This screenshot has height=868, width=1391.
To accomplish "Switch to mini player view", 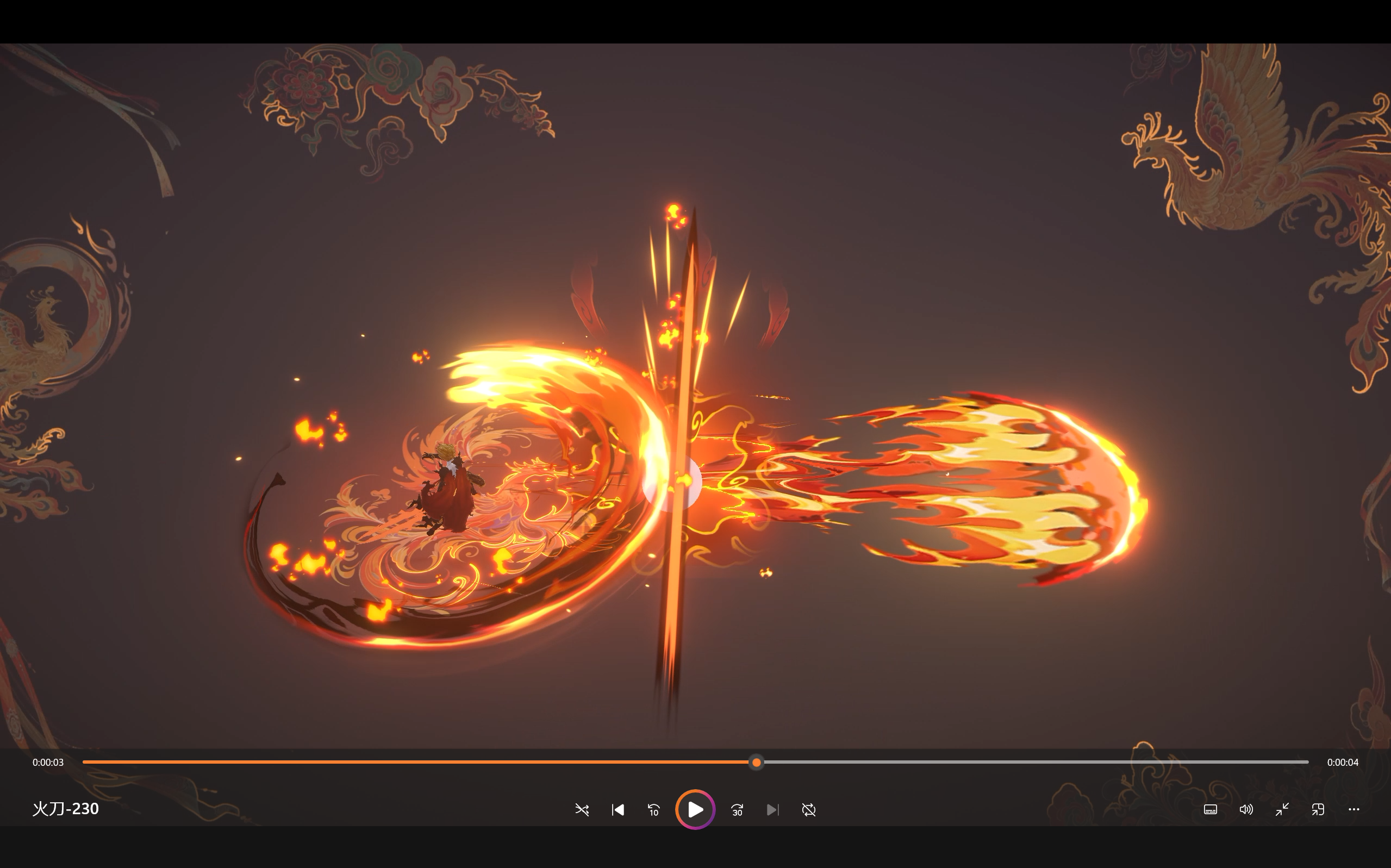I will point(1318,809).
